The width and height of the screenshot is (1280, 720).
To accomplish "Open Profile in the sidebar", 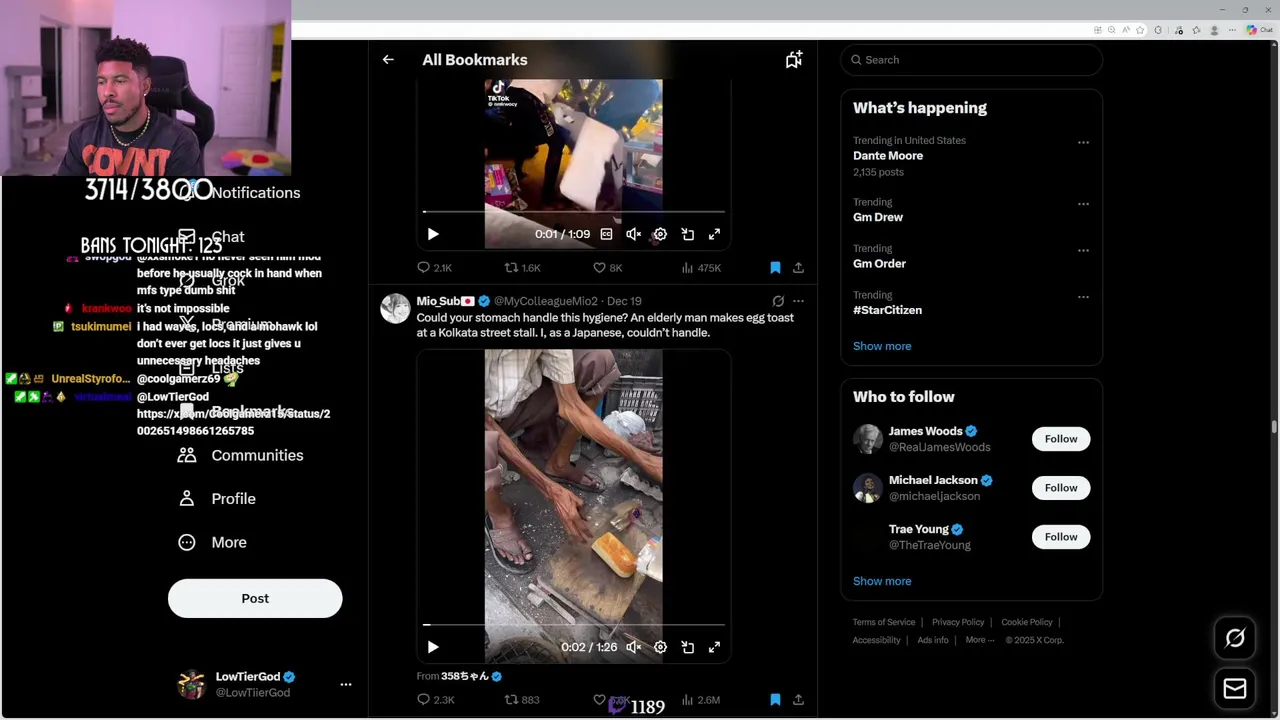I will [x=217, y=499].
